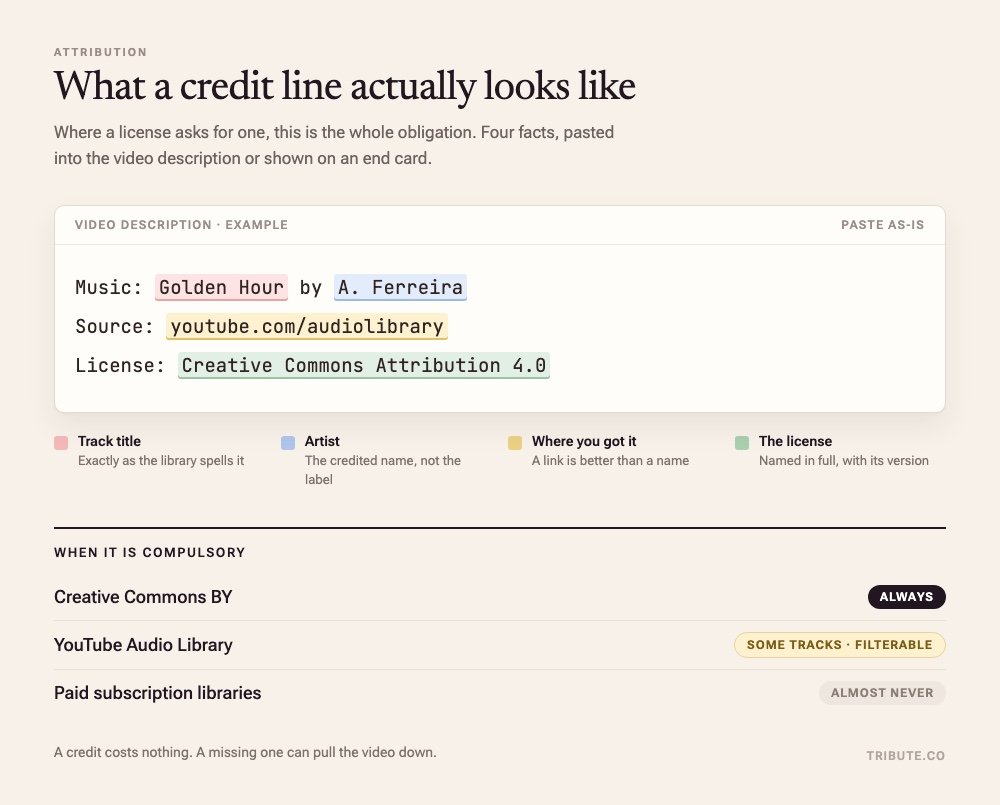
Task: Click the ATTRIBUTION eyebrow label
Action: (x=101, y=52)
